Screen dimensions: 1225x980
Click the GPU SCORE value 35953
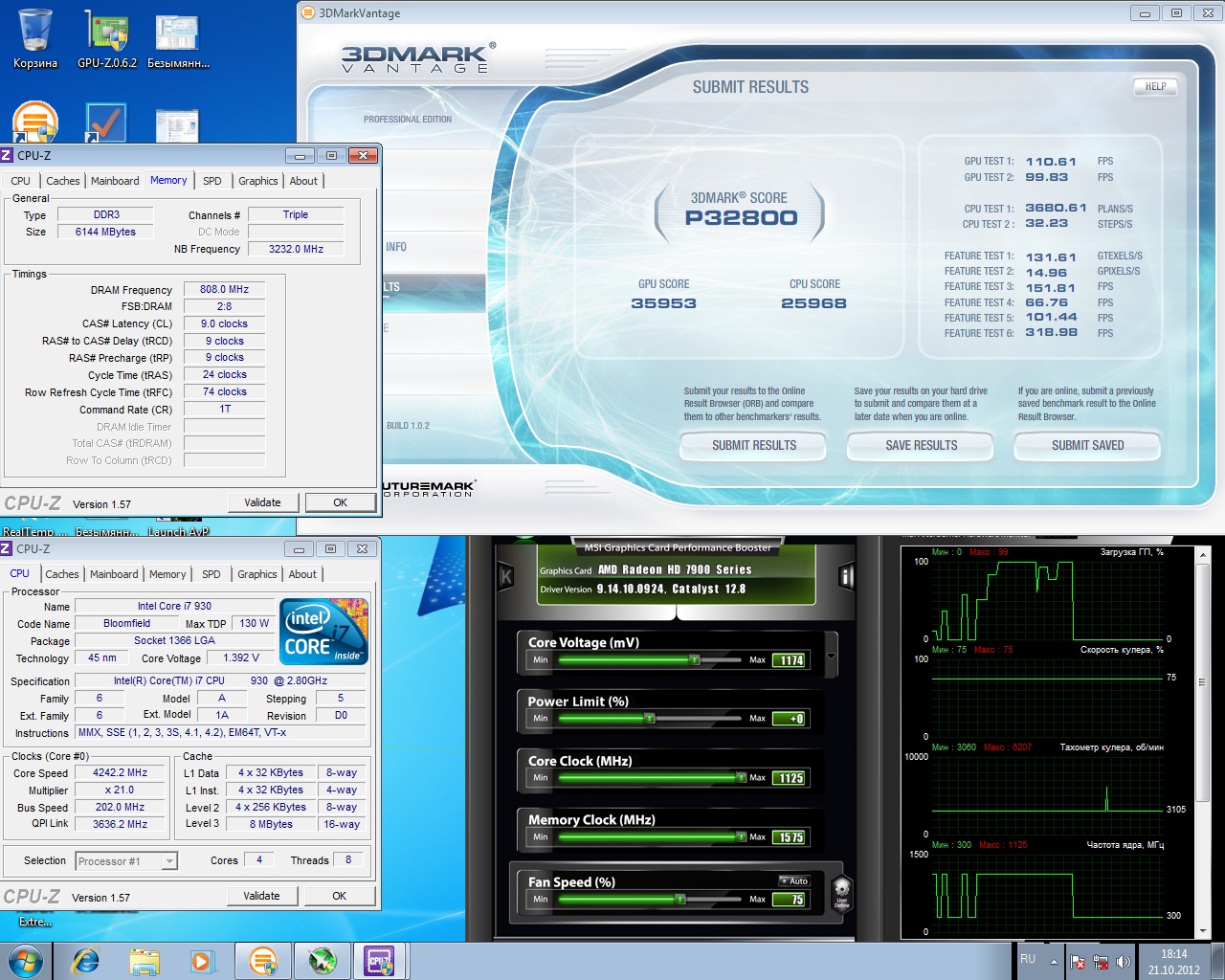[663, 303]
